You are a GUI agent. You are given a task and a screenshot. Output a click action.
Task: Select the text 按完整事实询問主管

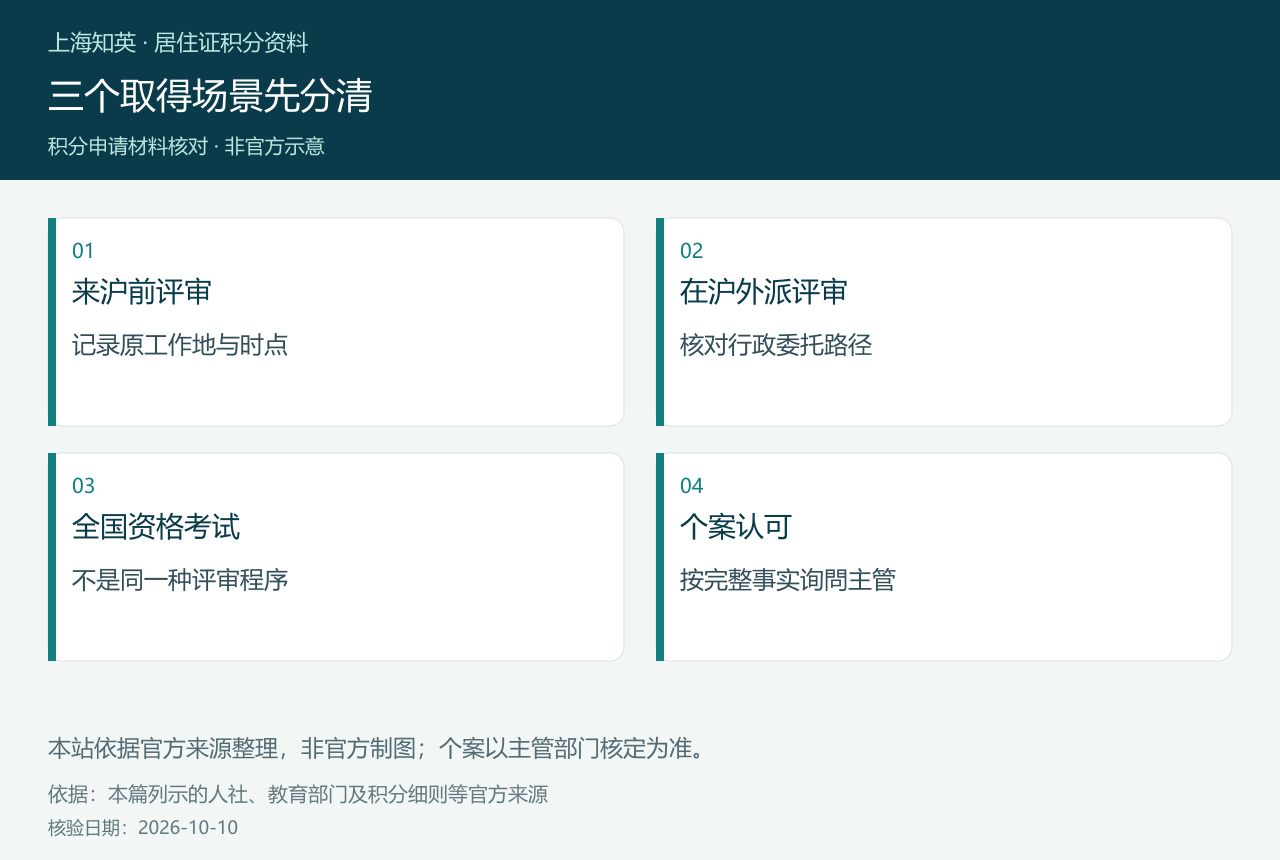click(788, 580)
